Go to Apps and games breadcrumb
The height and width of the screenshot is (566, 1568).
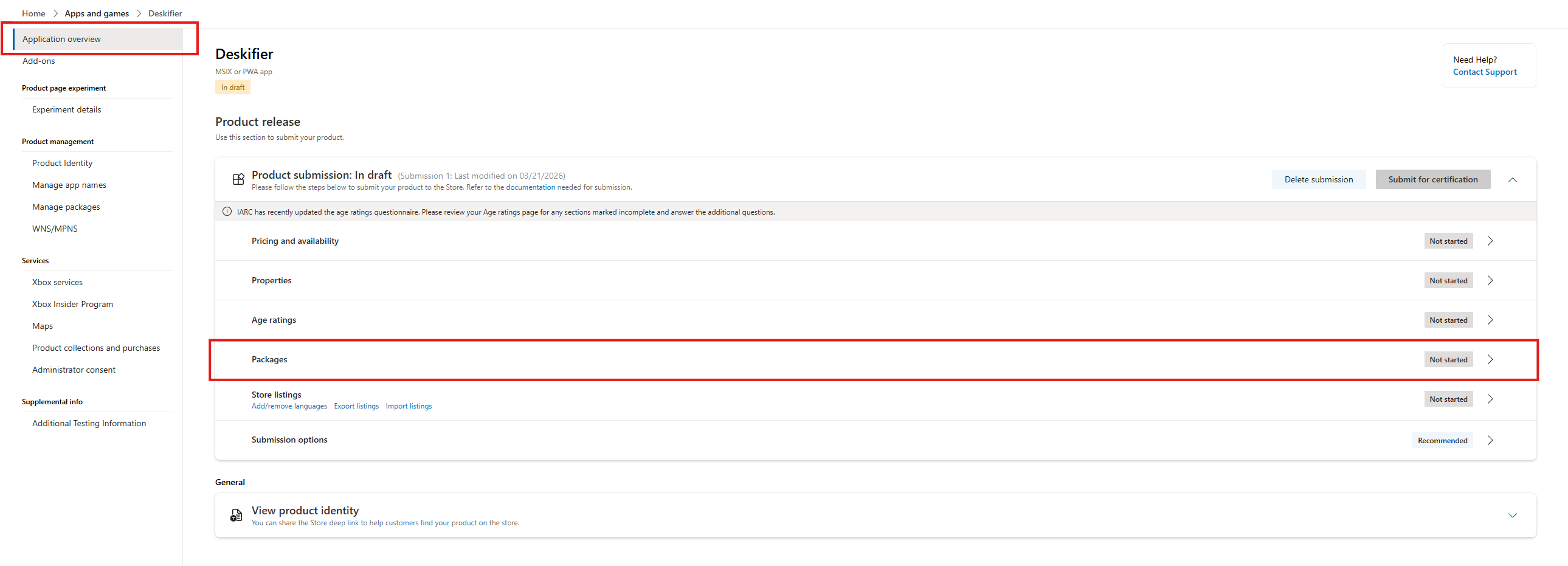point(97,13)
